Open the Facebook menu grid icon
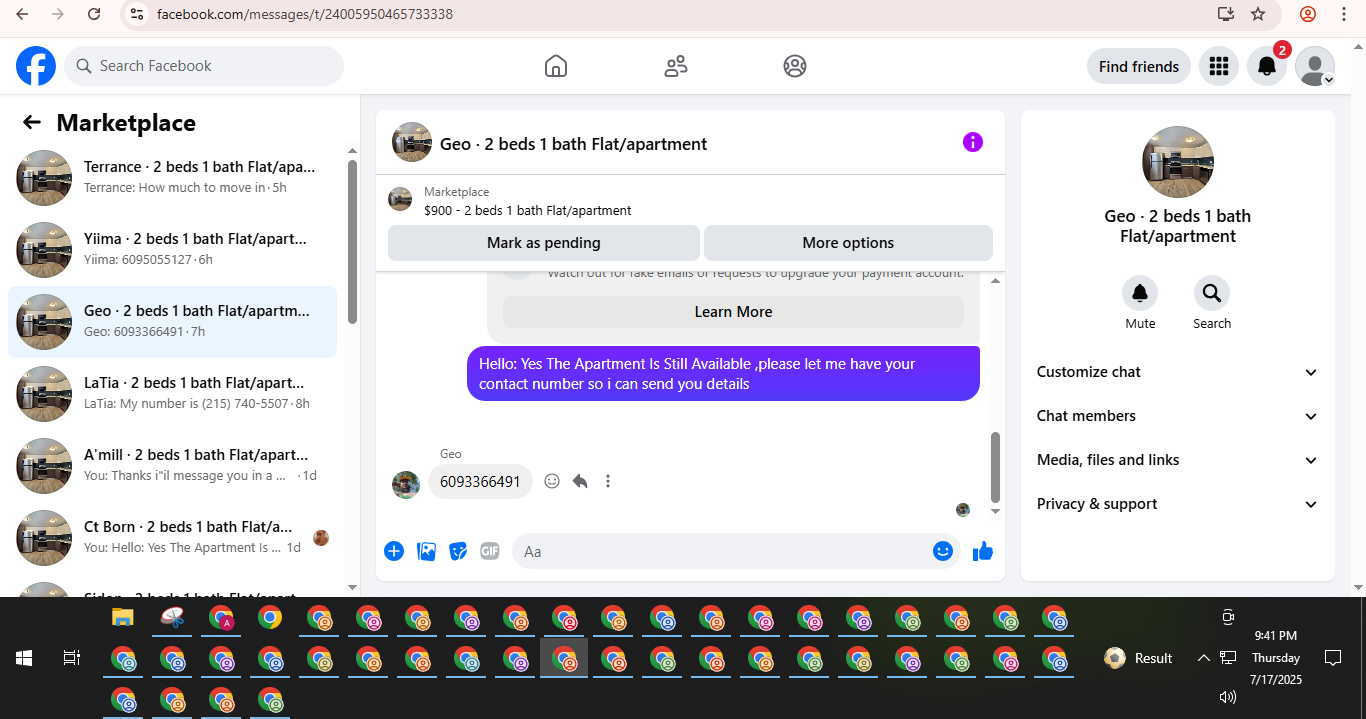The width and height of the screenshot is (1366, 719). [x=1218, y=66]
